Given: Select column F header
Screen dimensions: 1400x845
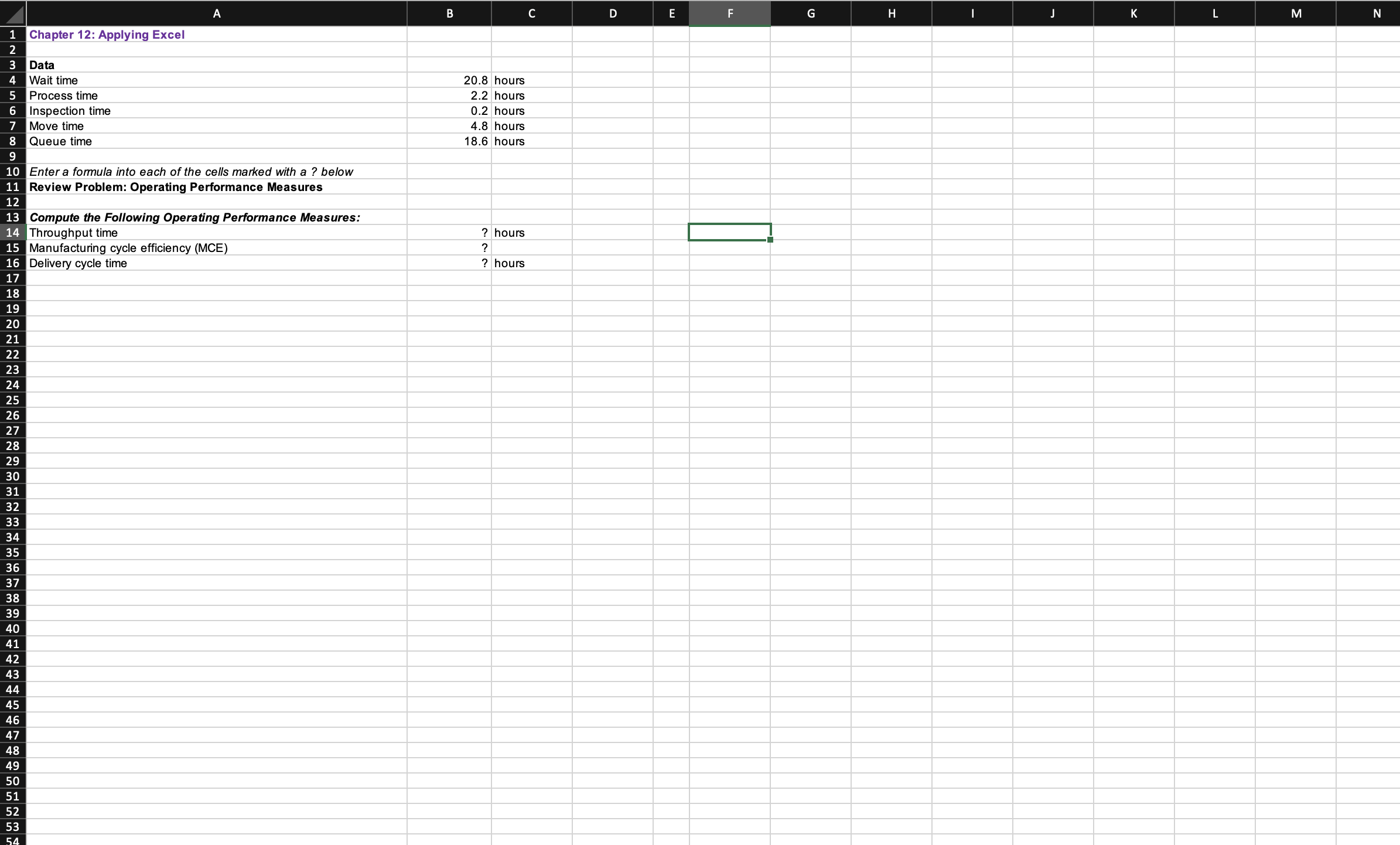Looking at the screenshot, I should pyautogui.click(x=730, y=13).
